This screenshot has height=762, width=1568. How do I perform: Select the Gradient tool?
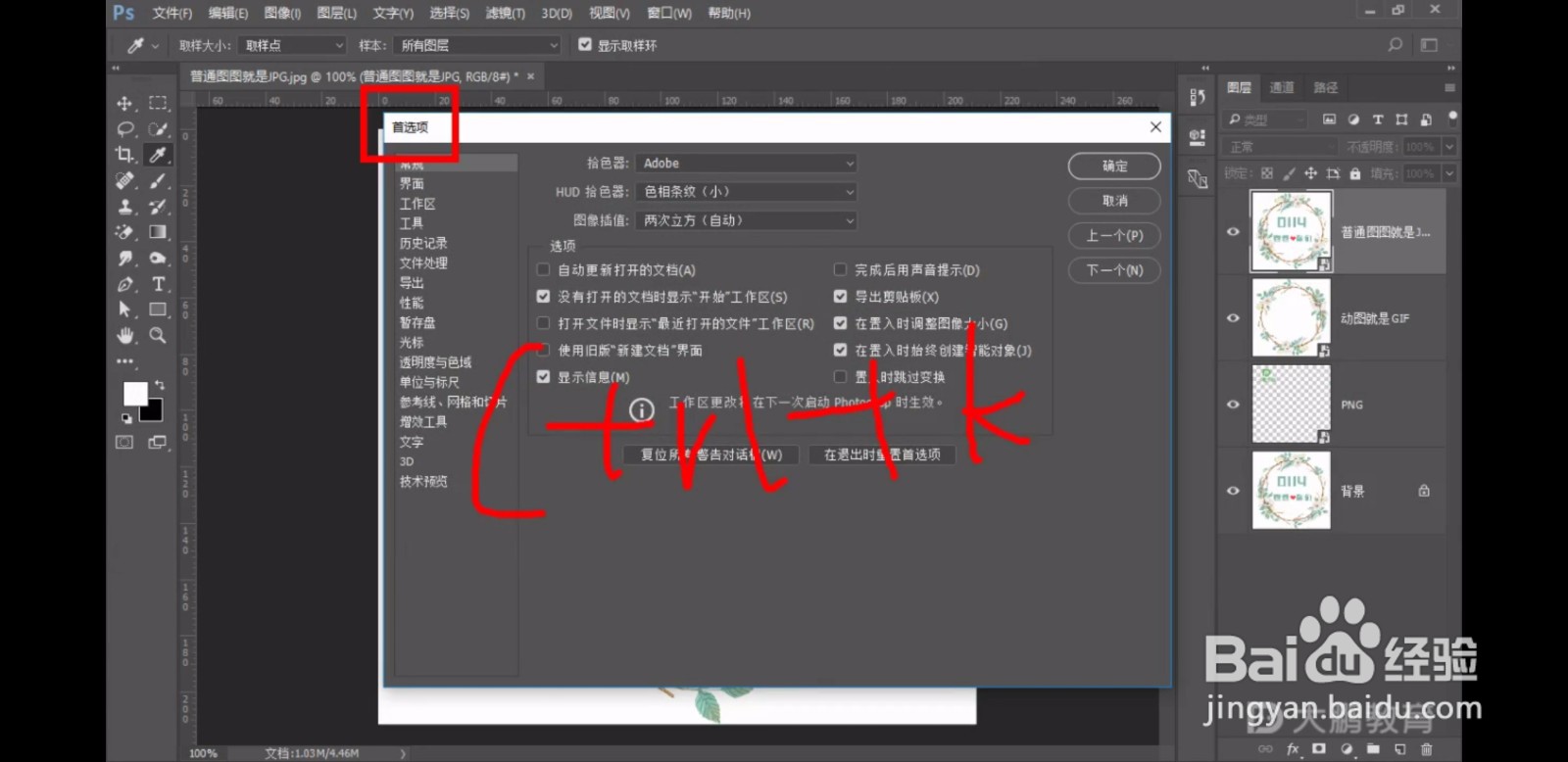click(157, 232)
